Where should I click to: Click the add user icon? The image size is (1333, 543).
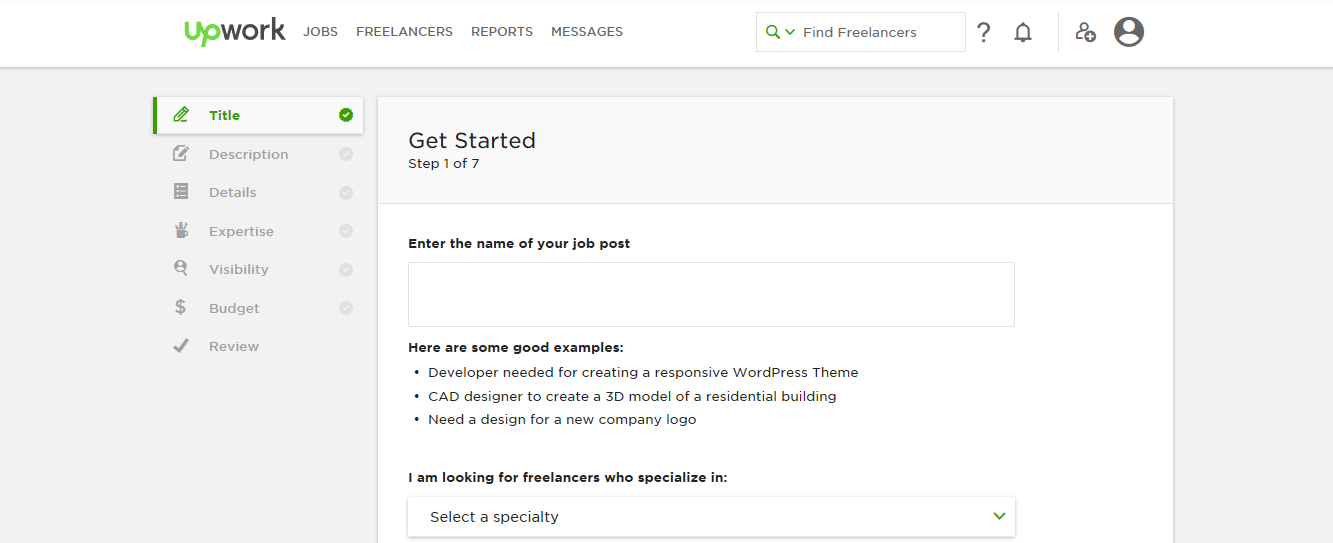1085,32
